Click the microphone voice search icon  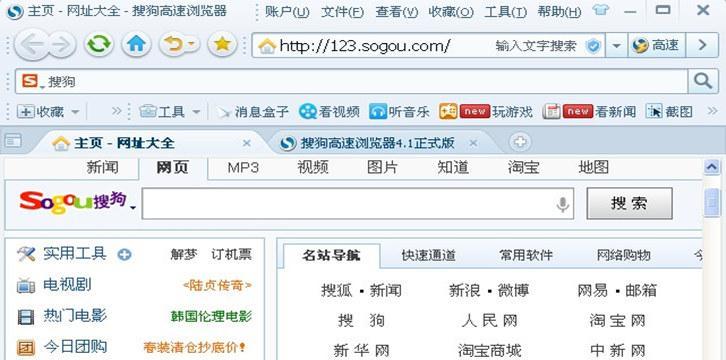(x=563, y=204)
